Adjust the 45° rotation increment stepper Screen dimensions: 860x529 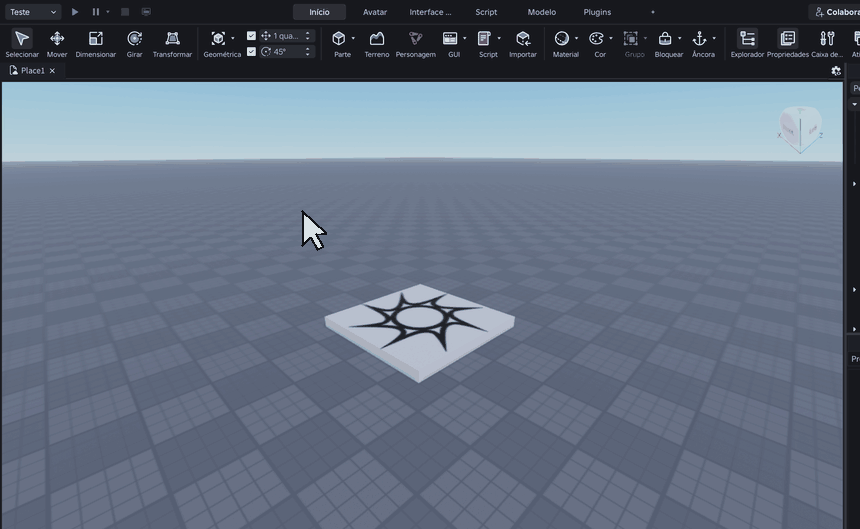308,52
